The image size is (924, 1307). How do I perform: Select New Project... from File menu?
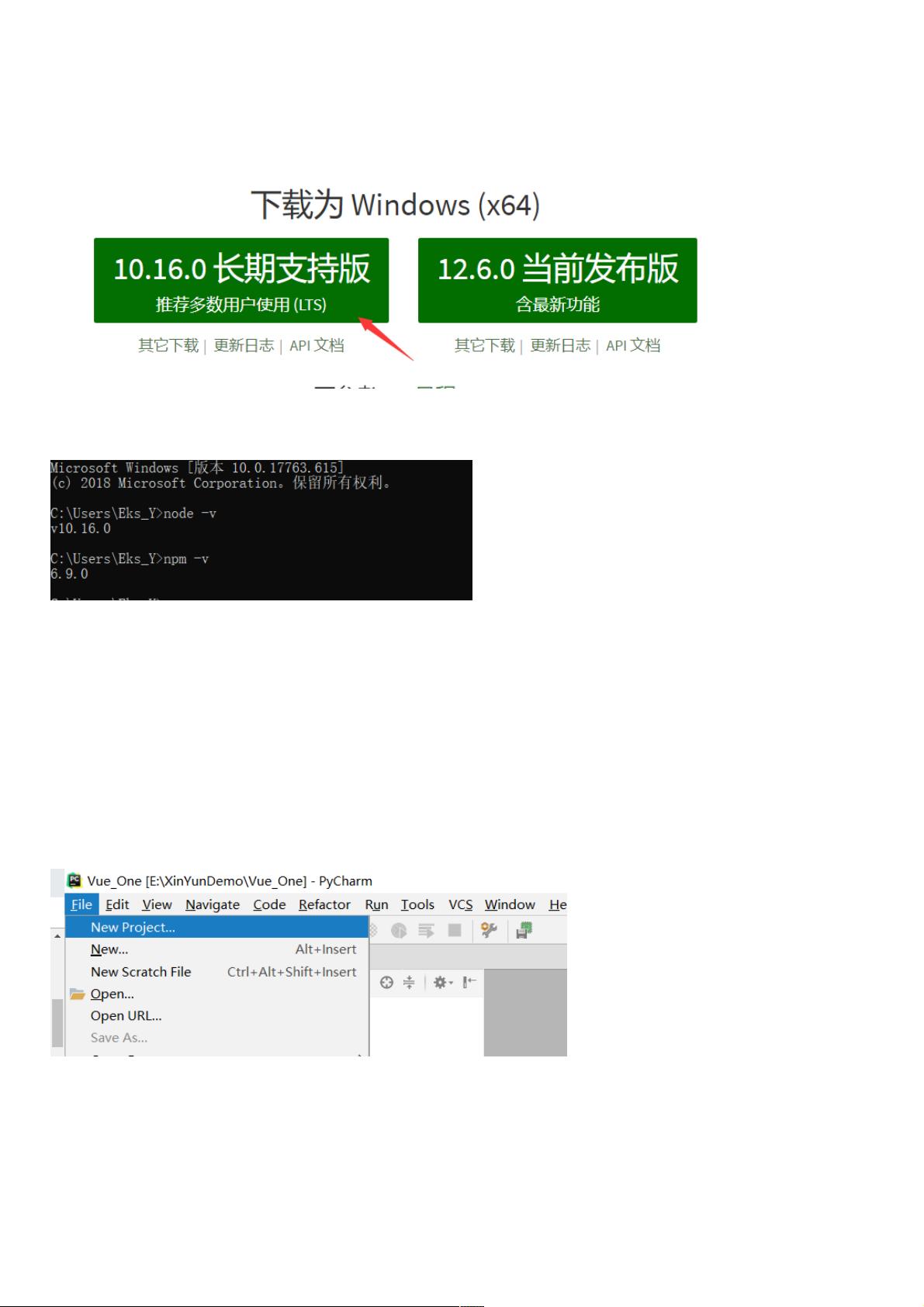(x=217, y=927)
